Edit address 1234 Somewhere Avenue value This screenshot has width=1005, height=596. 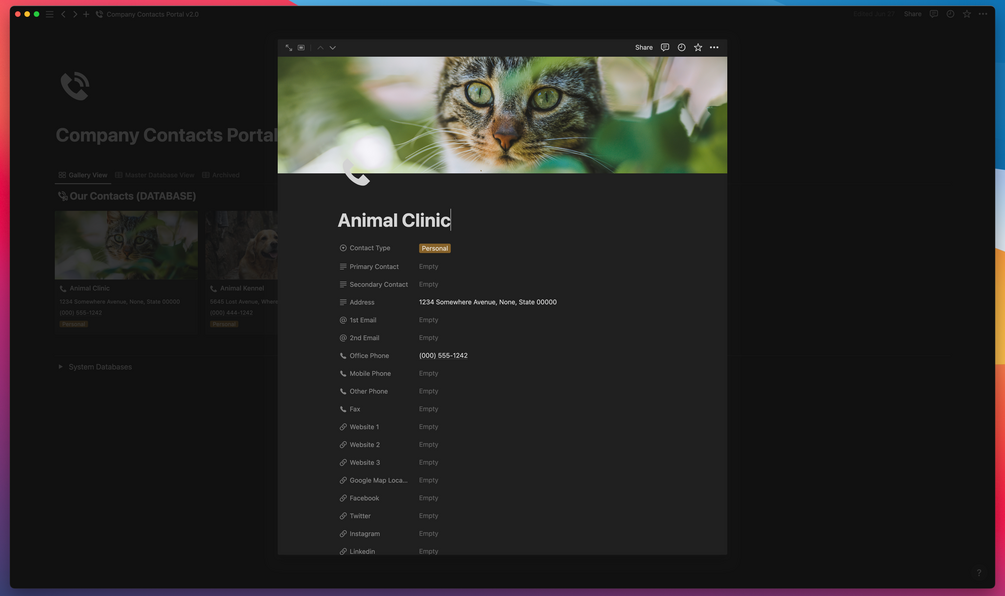[488, 302]
